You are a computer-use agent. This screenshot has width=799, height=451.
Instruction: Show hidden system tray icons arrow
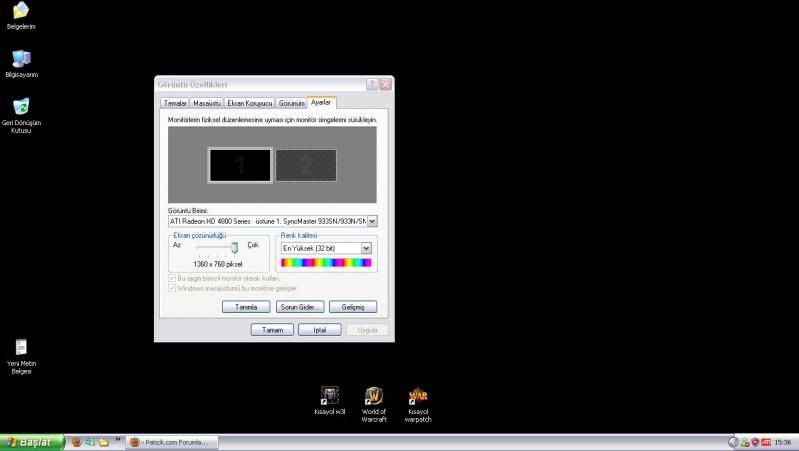click(733, 442)
